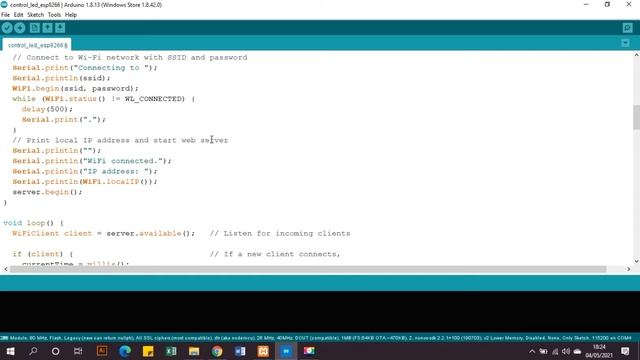Click the Upload sketch arrow button
The image size is (640, 360).
pyautogui.click(x=20, y=28)
